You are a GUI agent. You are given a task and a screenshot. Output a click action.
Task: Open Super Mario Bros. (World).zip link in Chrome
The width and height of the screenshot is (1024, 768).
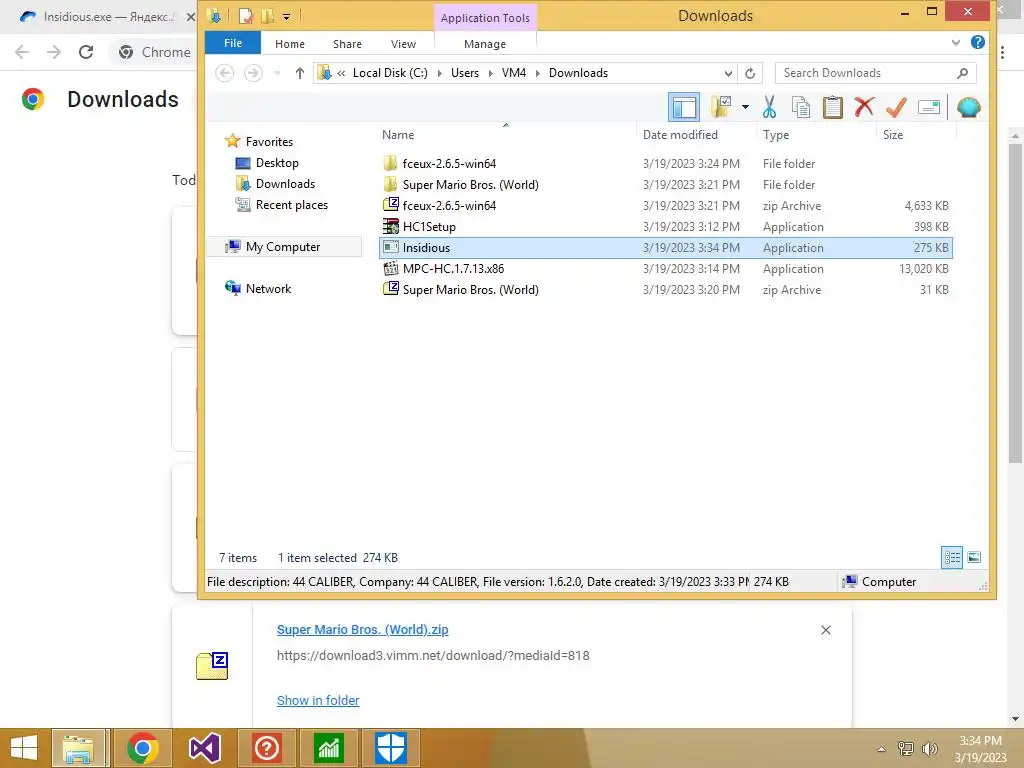pos(362,630)
